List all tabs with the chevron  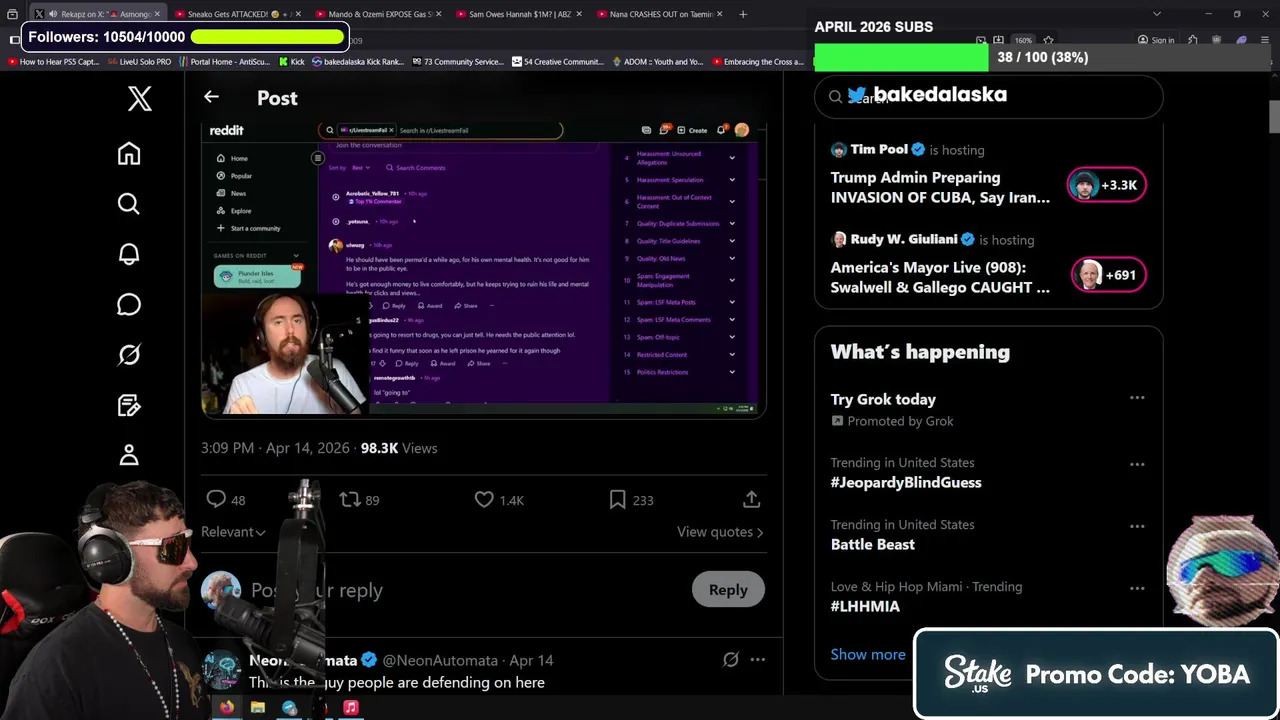(x=1157, y=14)
